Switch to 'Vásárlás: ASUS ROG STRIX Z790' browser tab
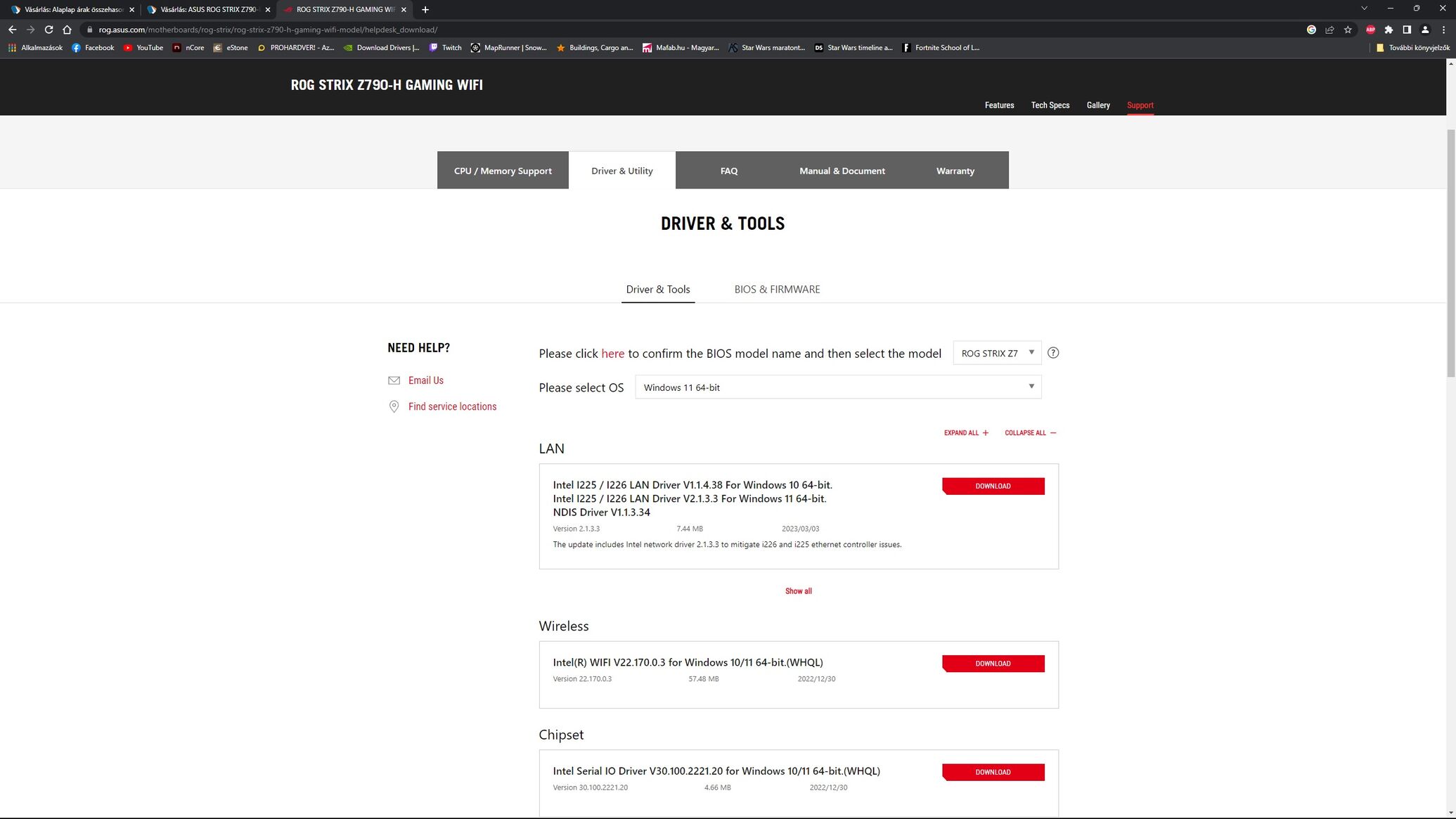 [x=207, y=10]
